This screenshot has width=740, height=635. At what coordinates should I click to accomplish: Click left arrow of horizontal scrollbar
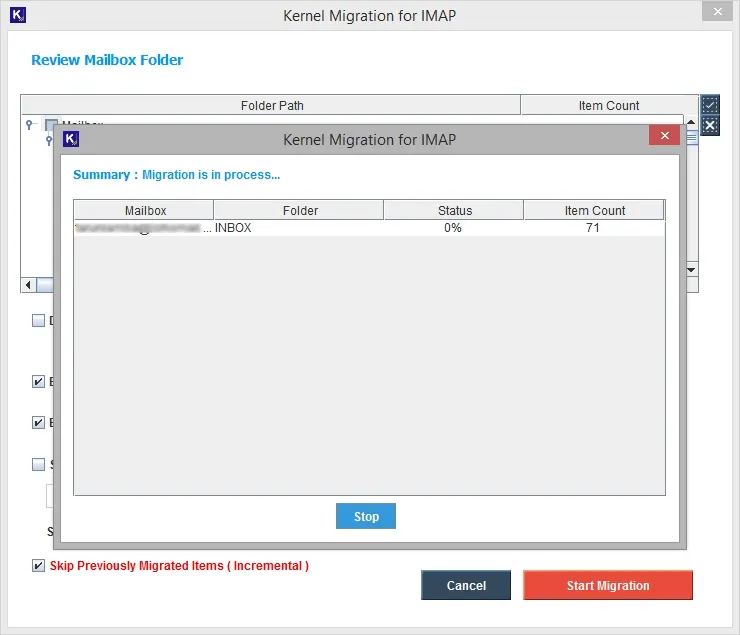click(x=28, y=284)
